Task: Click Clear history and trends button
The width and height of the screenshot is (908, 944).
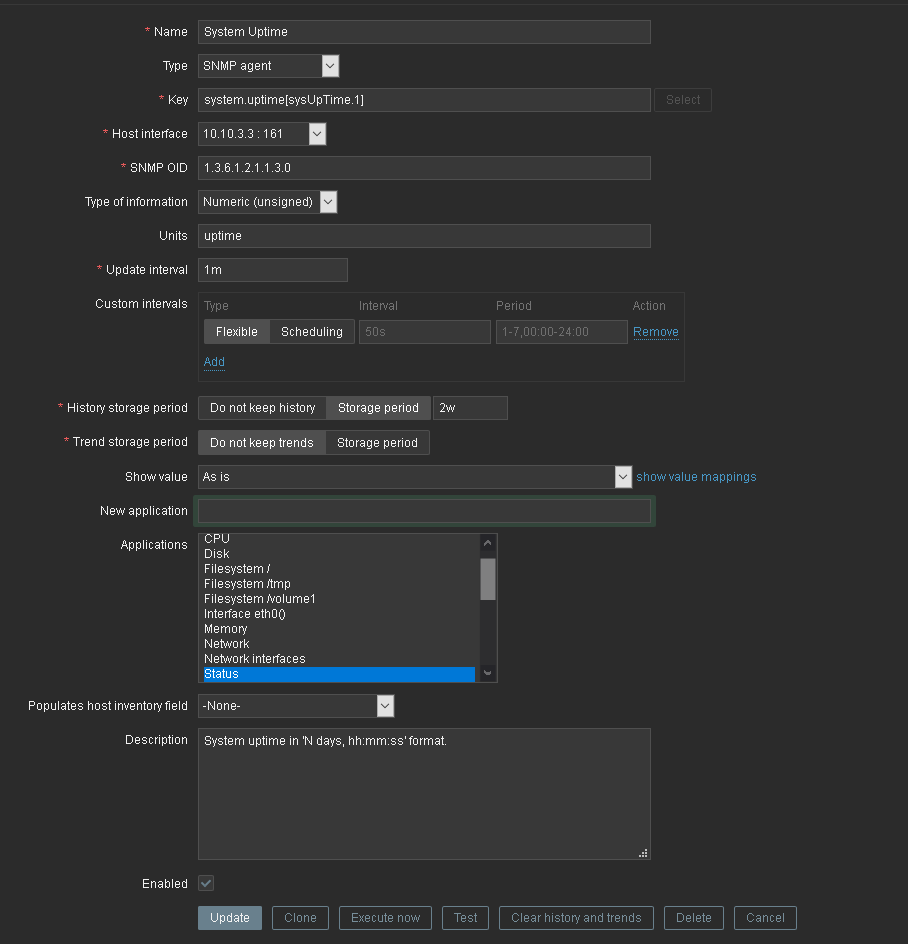Action: 576,918
